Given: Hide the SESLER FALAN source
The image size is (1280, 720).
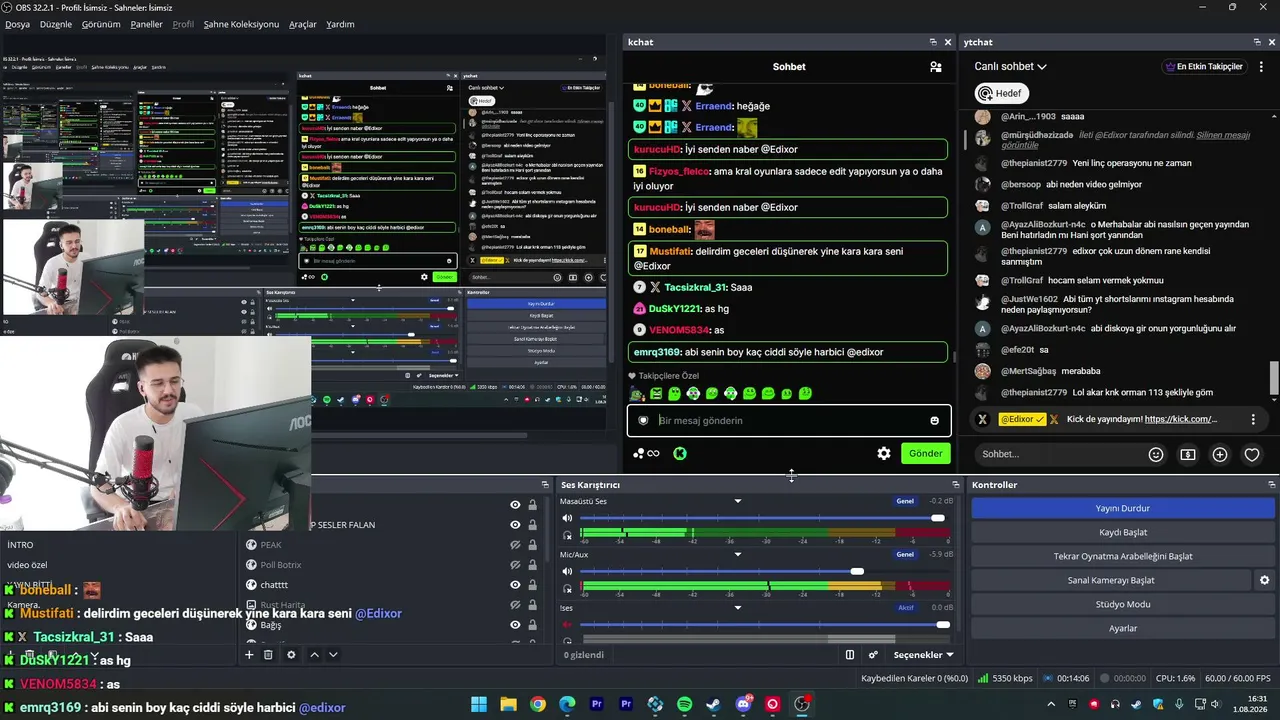Looking at the screenshot, I should point(515,525).
